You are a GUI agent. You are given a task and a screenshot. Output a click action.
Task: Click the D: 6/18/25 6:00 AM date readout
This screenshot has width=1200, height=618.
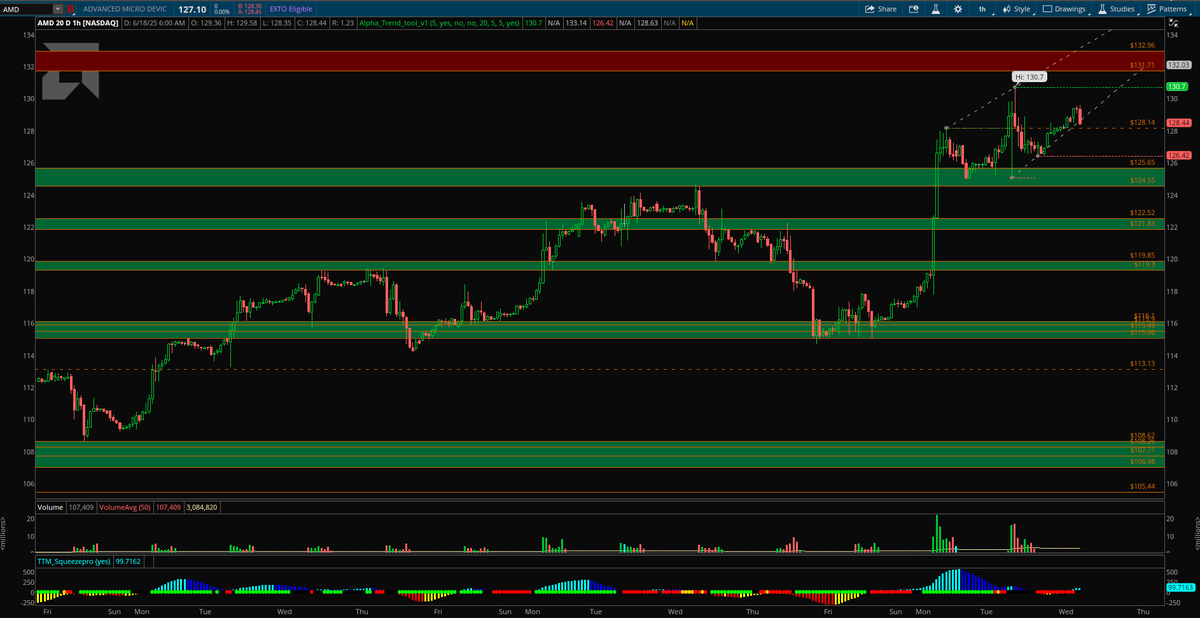click(154, 23)
